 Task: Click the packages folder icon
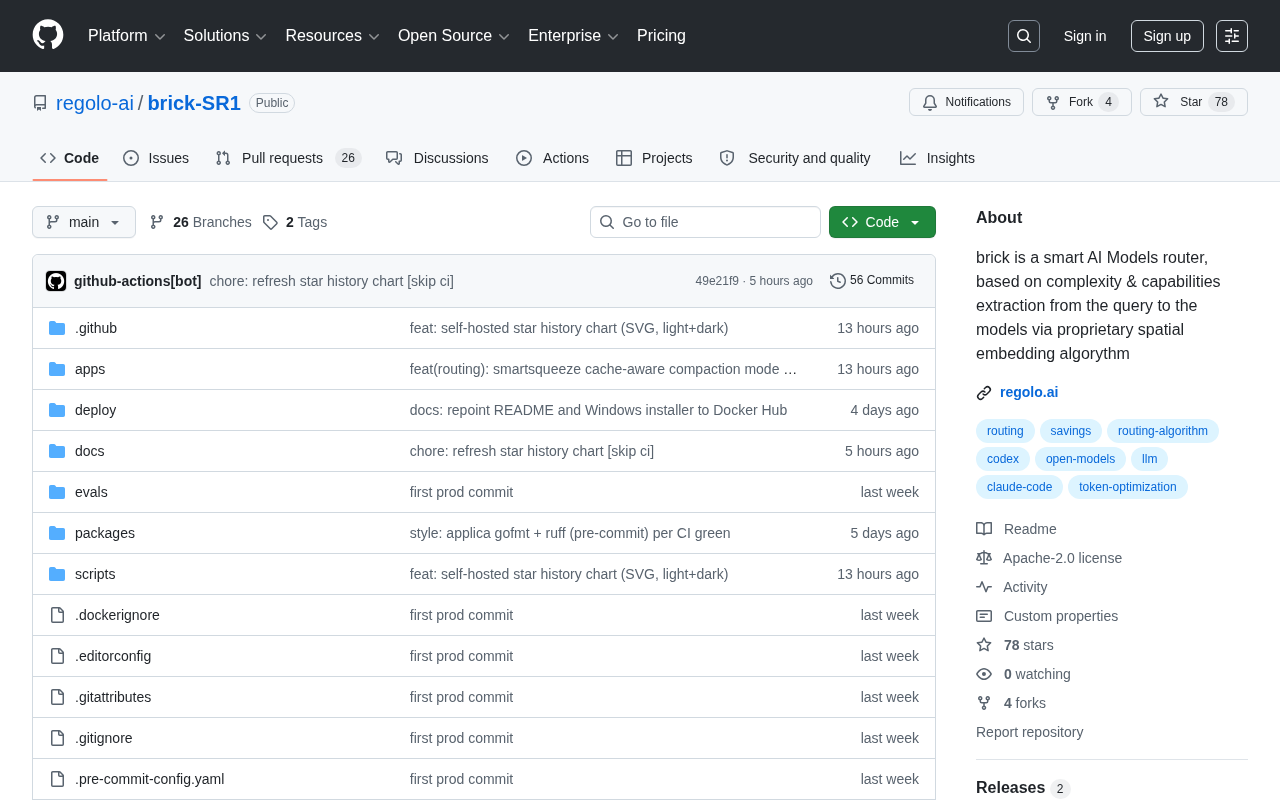pos(57,533)
